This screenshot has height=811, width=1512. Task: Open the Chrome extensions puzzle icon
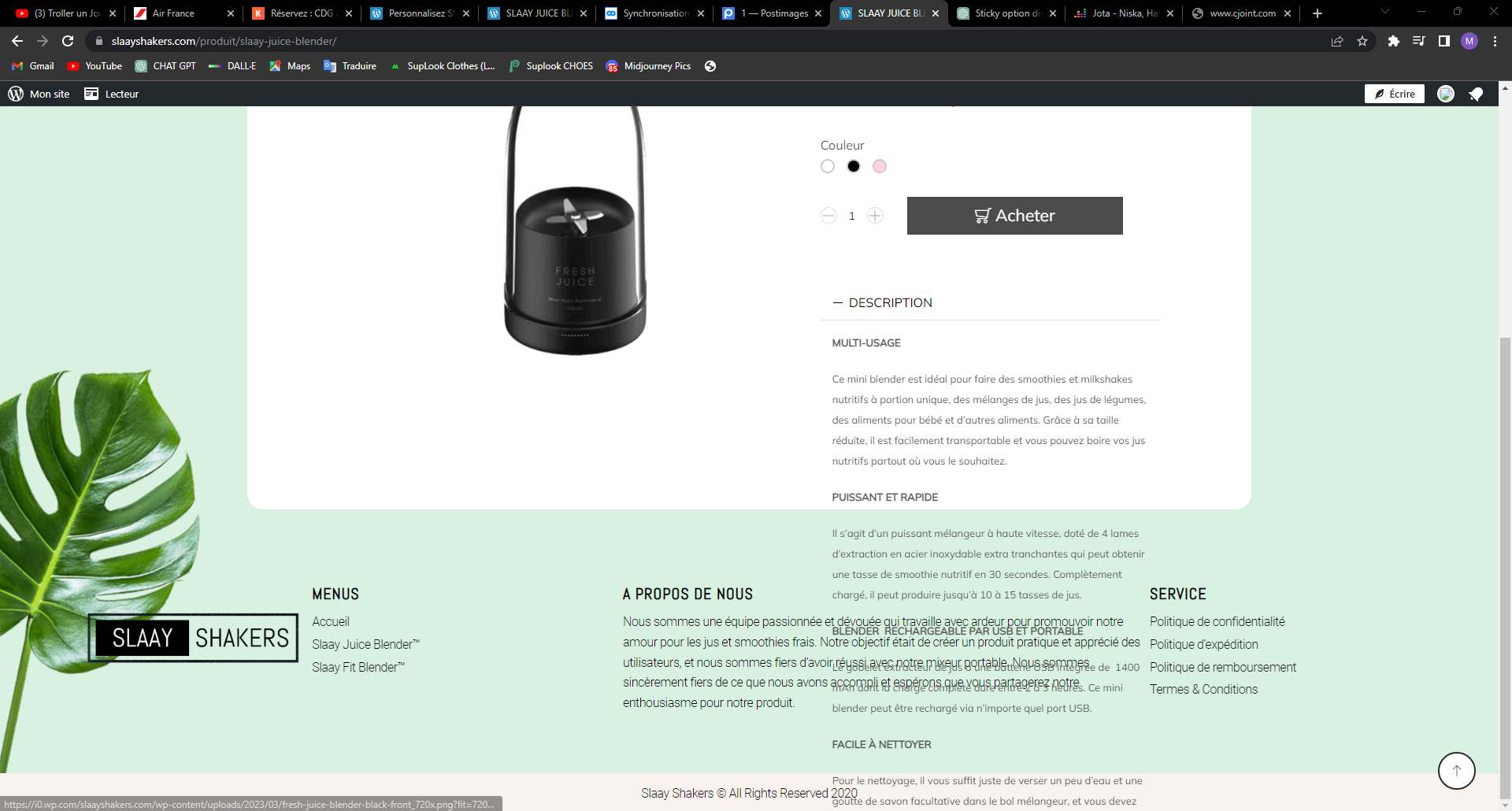pyautogui.click(x=1393, y=41)
